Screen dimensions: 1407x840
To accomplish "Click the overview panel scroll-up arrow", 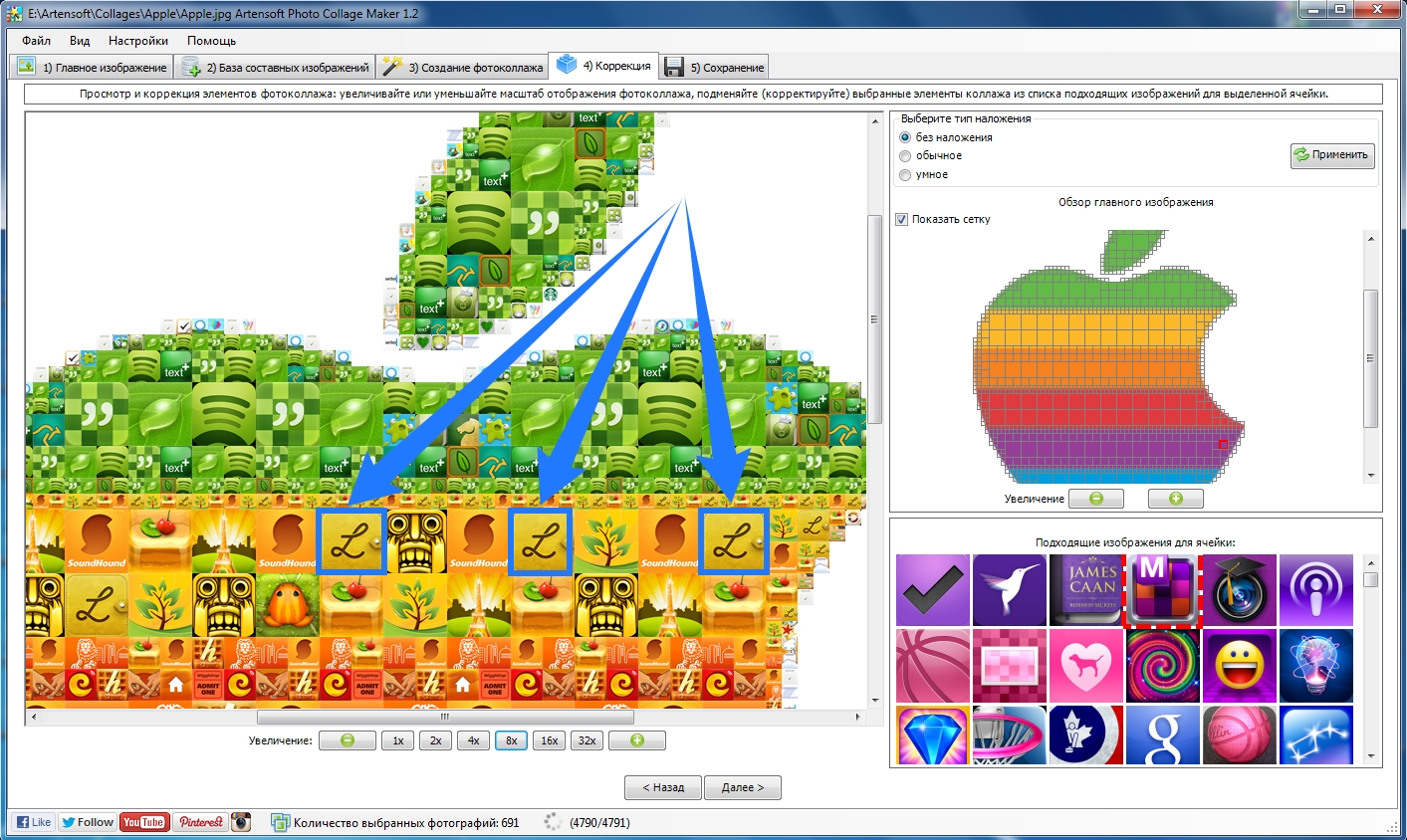I will point(1371,239).
